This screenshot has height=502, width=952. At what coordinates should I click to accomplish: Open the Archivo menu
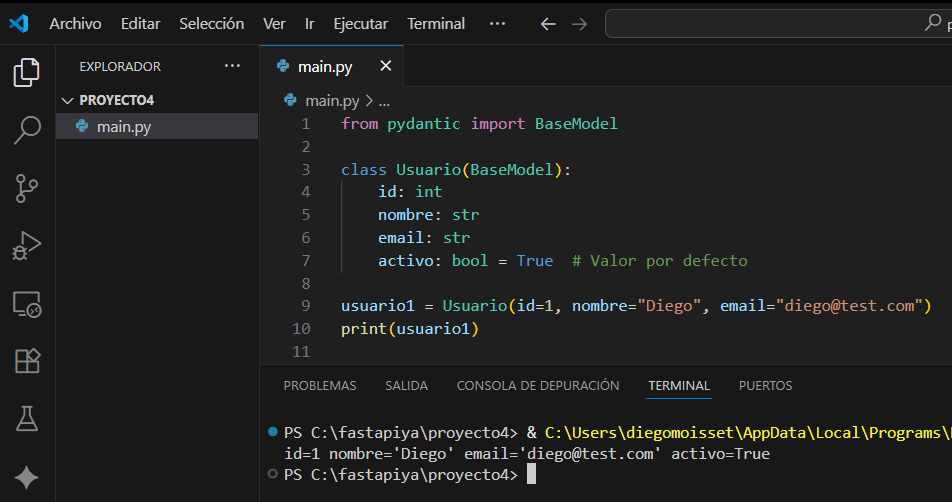click(x=75, y=24)
